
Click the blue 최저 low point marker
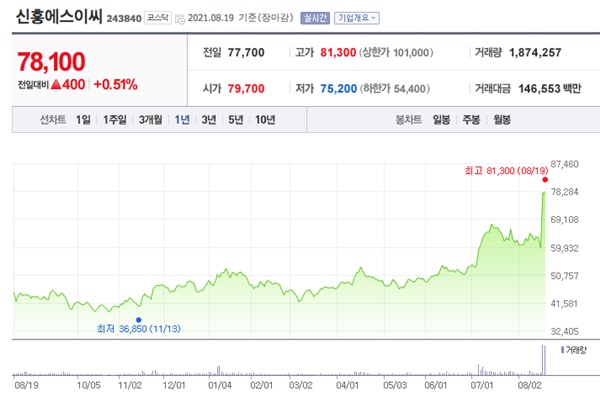point(139,320)
